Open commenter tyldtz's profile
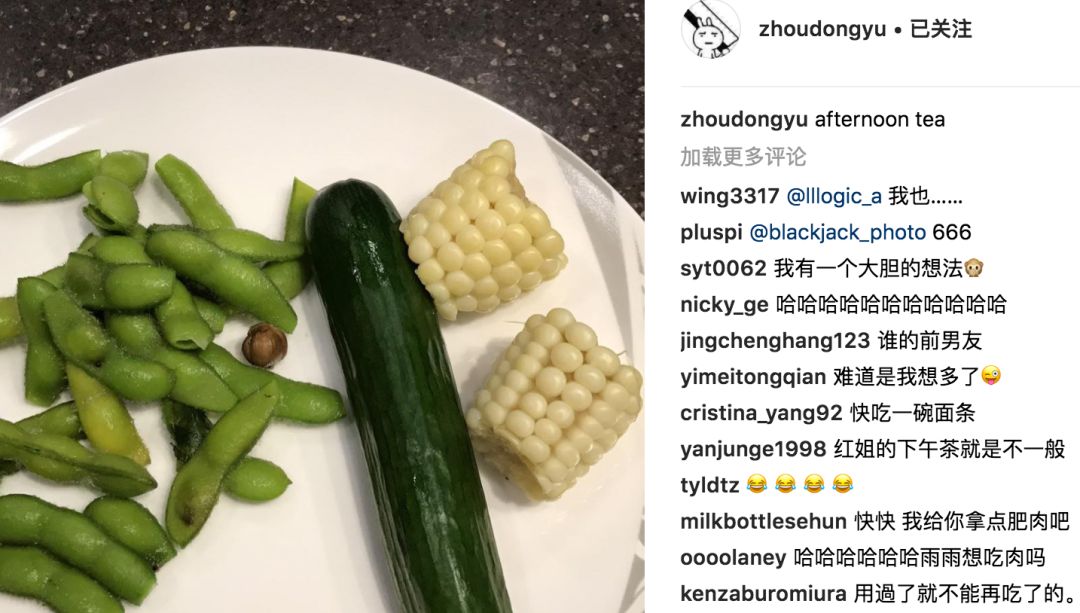 (709, 485)
